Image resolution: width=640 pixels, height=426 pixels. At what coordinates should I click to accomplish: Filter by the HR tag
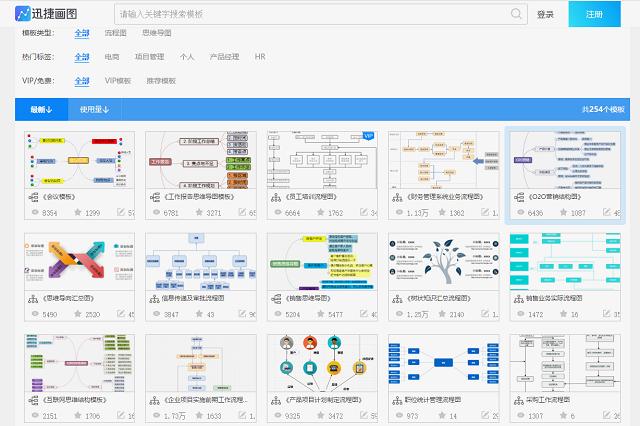(x=260, y=57)
